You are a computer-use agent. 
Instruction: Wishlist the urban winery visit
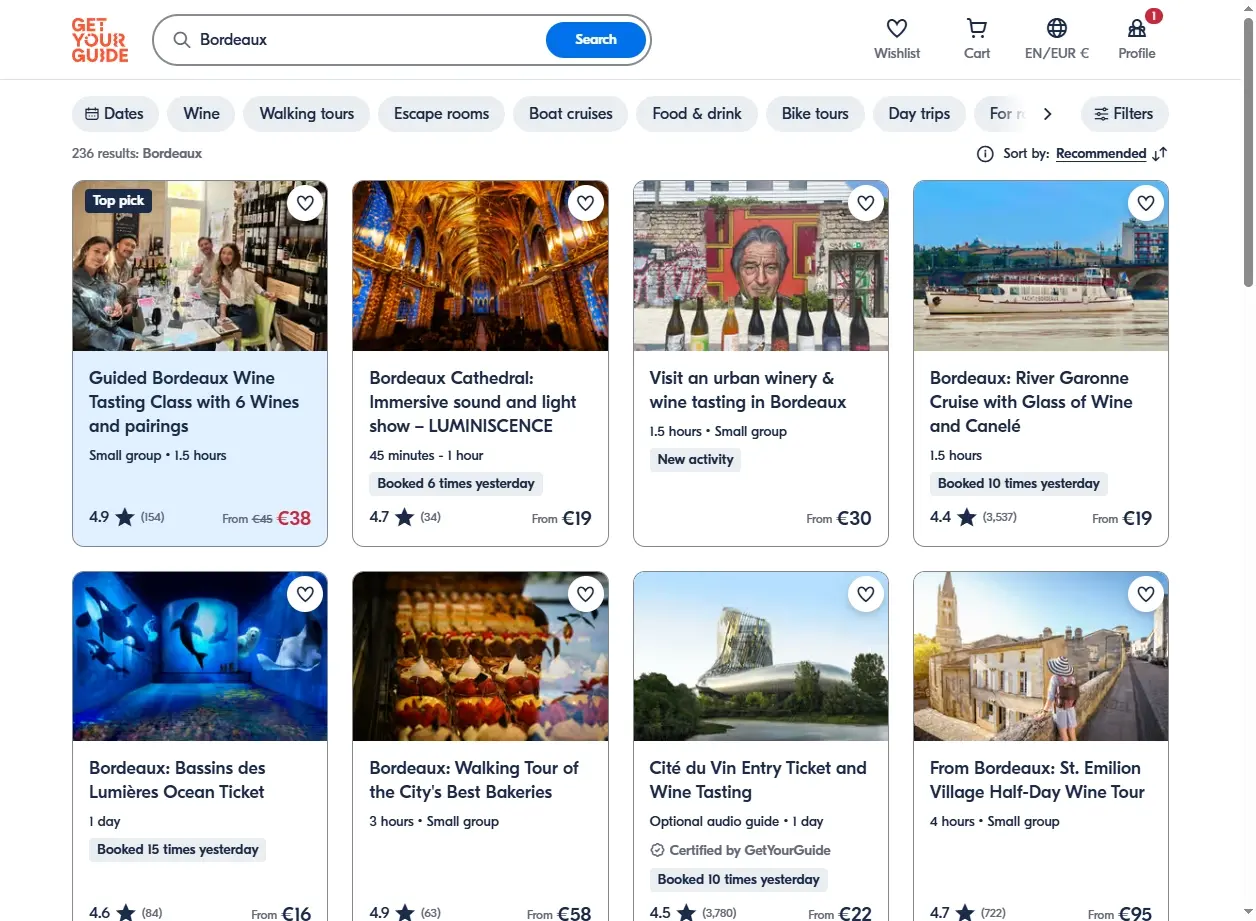tap(866, 204)
